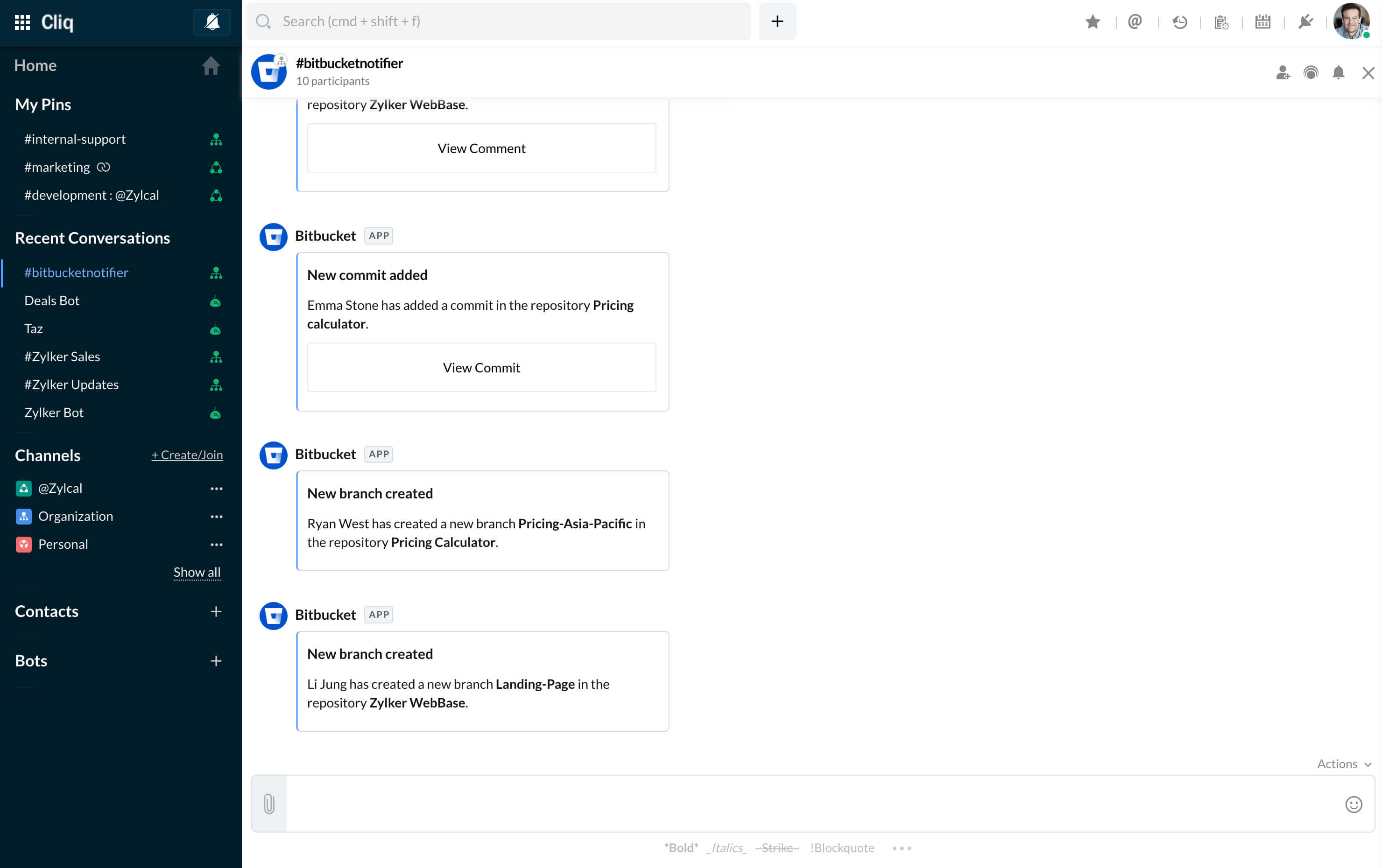Click the bot icon beside Zylker Bot
The height and width of the screenshot is (868, 1382).
[215, 413]
